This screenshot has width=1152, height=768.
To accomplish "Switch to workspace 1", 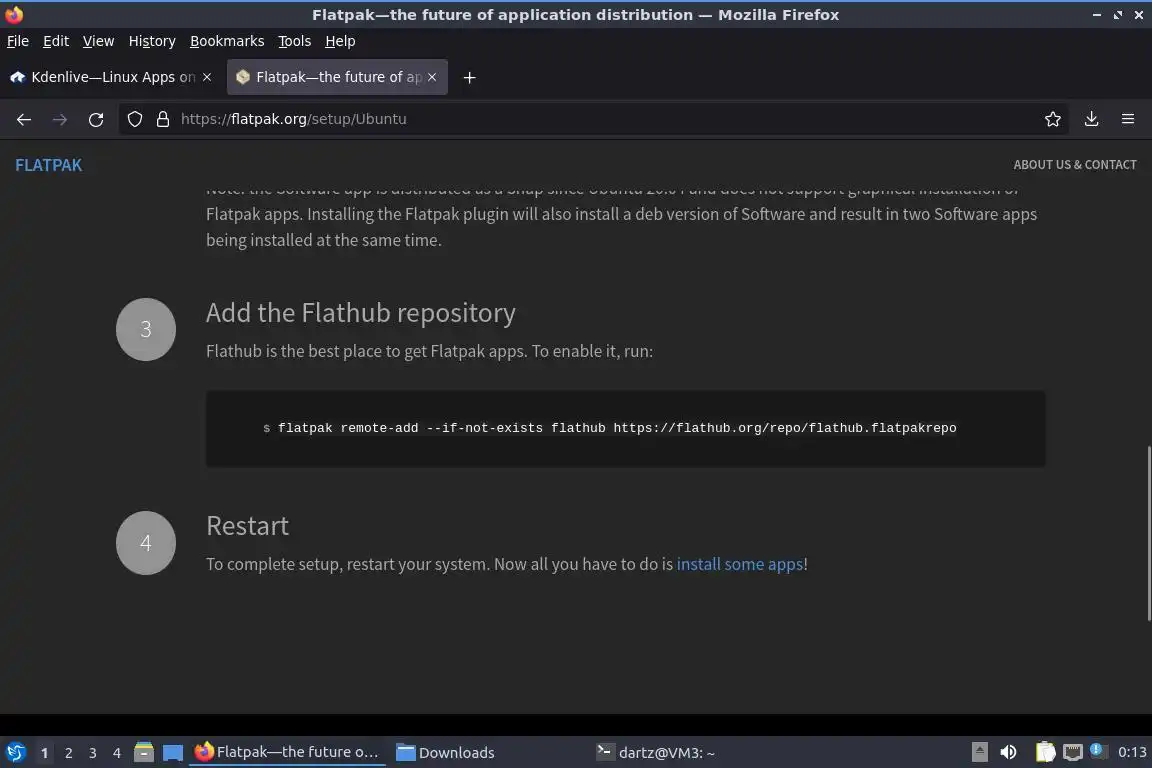I will click(x=44, y=753).
